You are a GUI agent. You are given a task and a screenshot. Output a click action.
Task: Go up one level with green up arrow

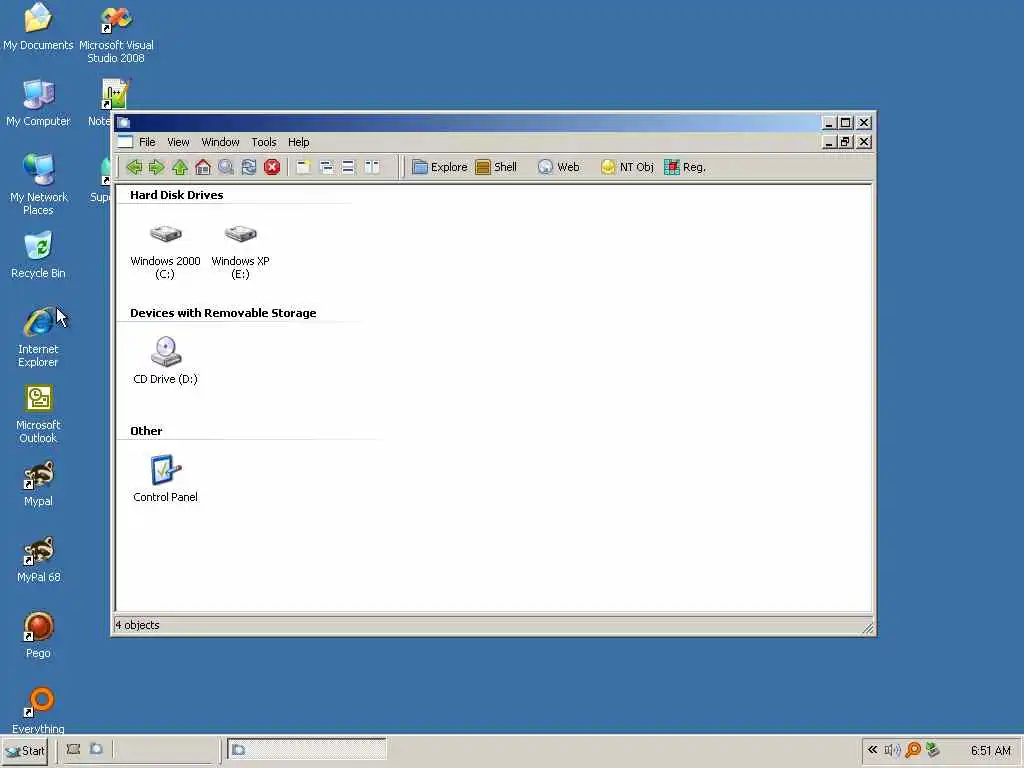pyautogui.click(x=180, y=167)
